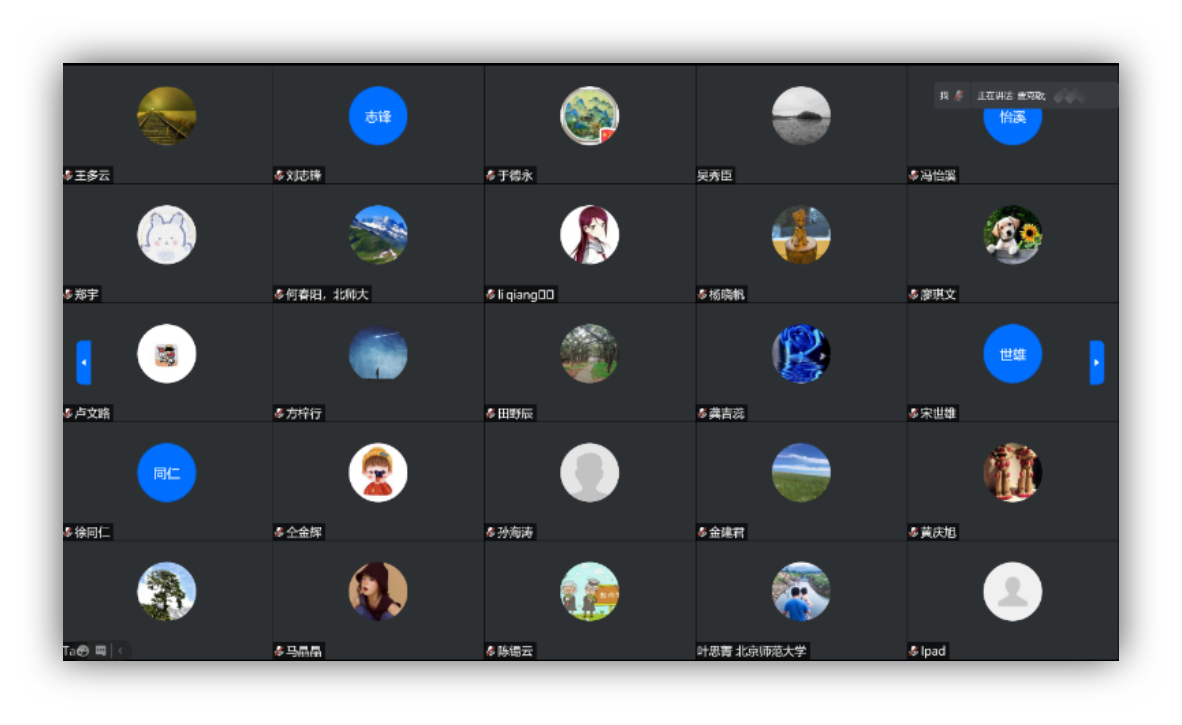Click the muted mic icon beside 刘志锋
The image size is (1182, 725).
pyautogui.click(x=279, y=176)
